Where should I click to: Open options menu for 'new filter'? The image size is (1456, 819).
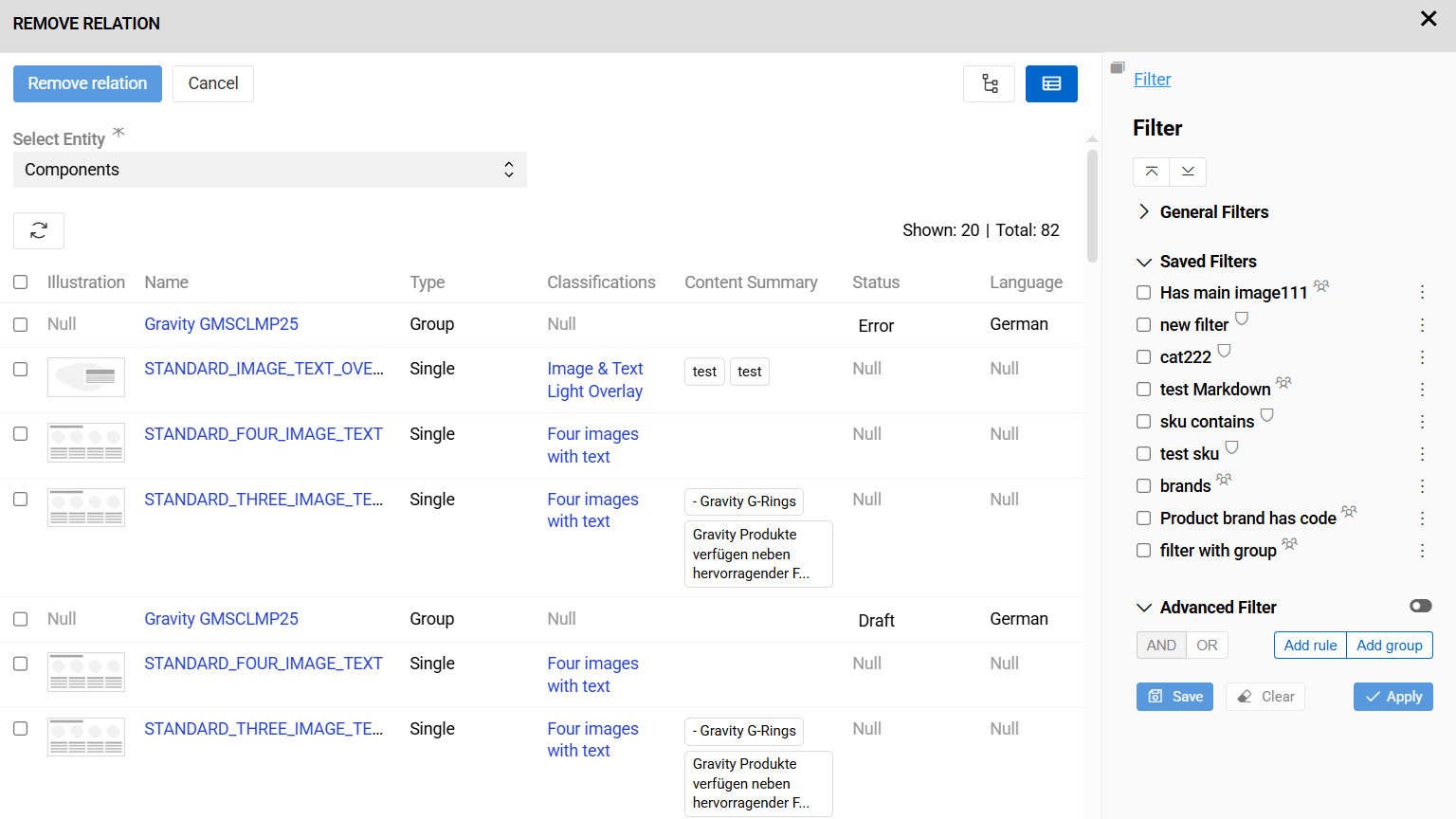pyautogui.click(x=1422, y=325)
